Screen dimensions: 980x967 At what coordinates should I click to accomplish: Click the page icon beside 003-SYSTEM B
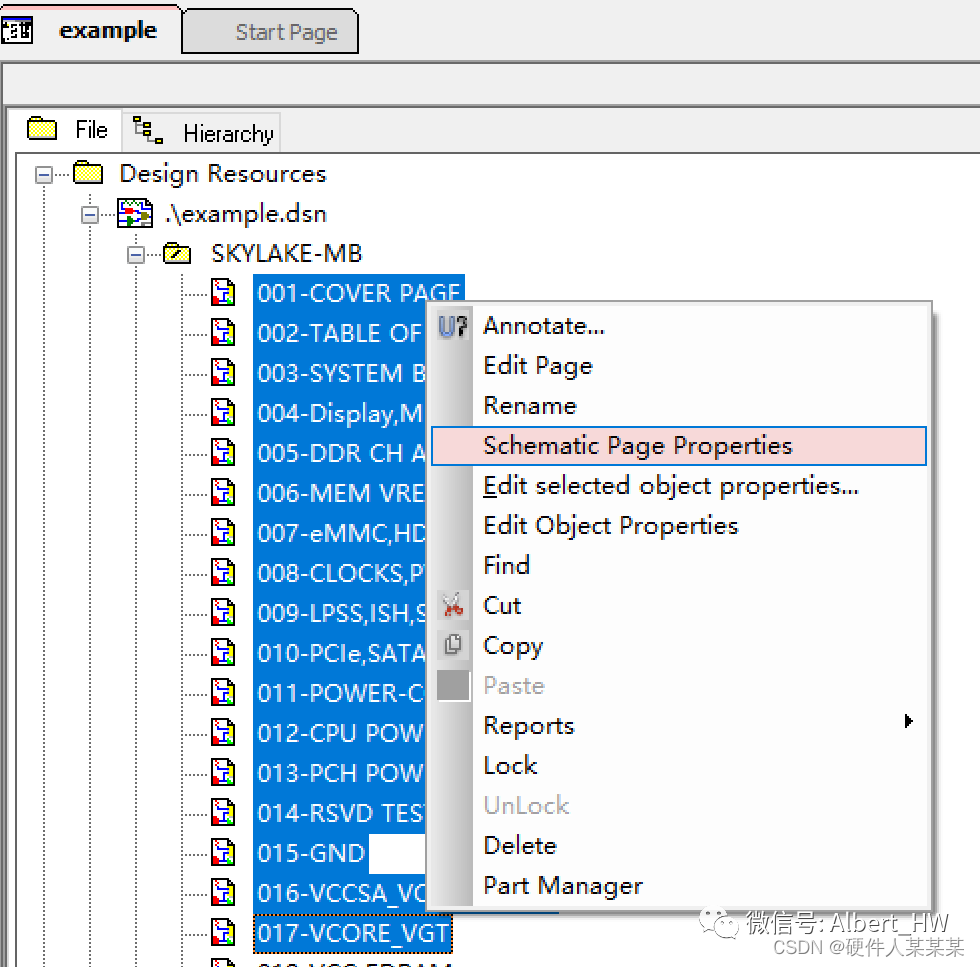pos(223,373)
